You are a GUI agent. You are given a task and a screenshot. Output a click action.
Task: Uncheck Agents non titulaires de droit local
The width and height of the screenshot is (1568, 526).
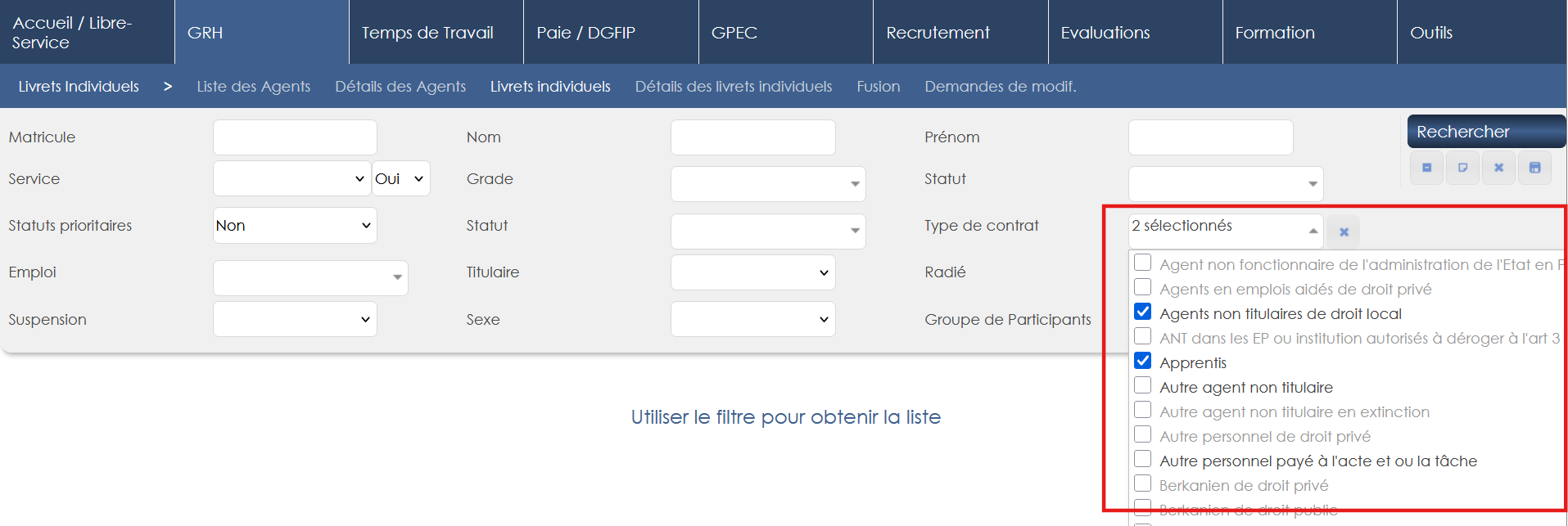pos(1143,312)
